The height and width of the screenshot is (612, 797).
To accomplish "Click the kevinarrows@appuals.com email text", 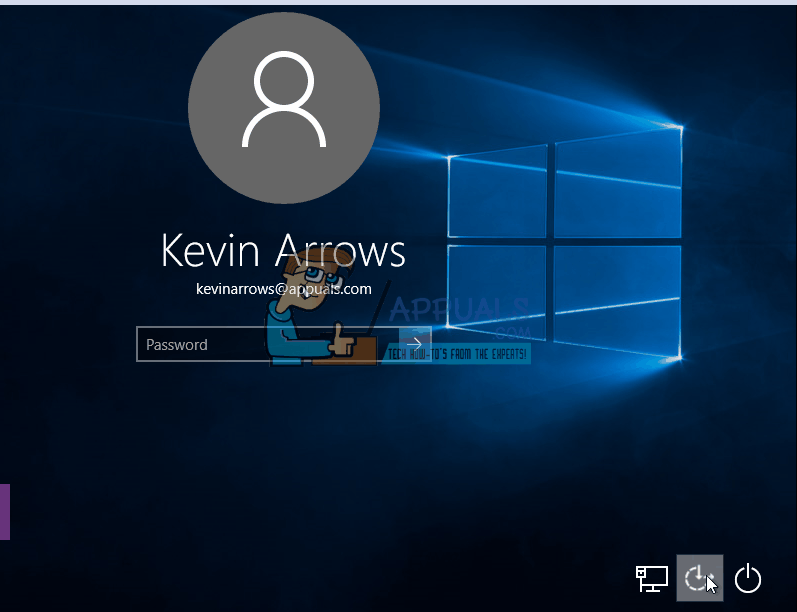I will pos(283,289).
